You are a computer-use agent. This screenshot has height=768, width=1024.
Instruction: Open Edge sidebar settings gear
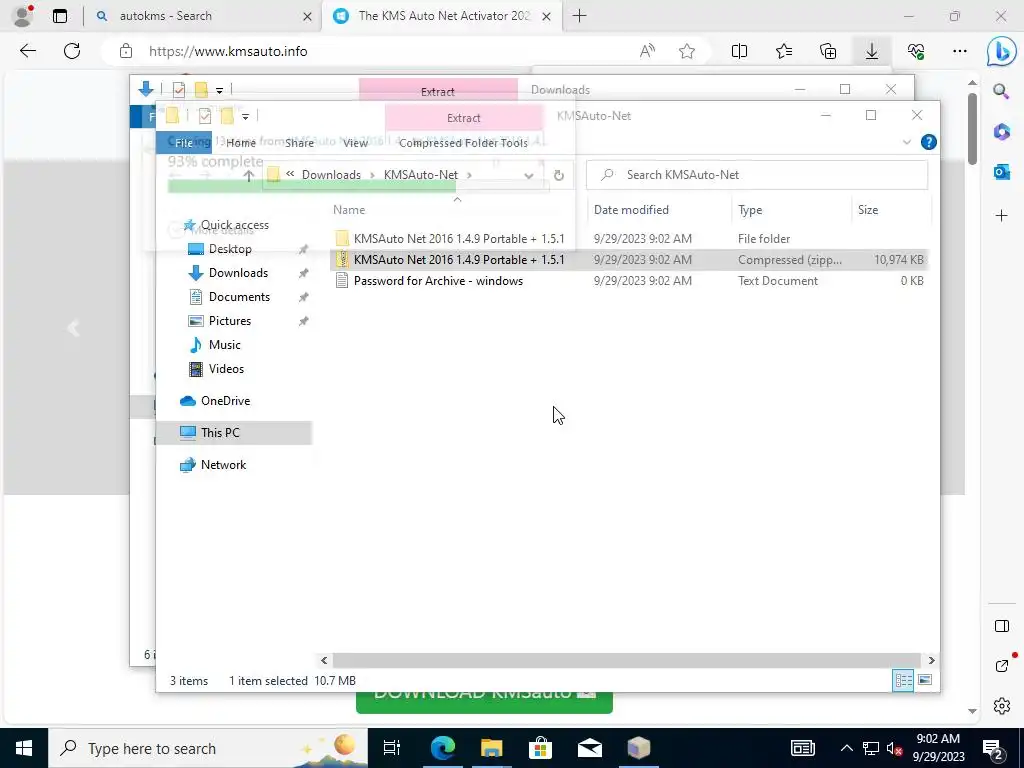click(1002, 706)
